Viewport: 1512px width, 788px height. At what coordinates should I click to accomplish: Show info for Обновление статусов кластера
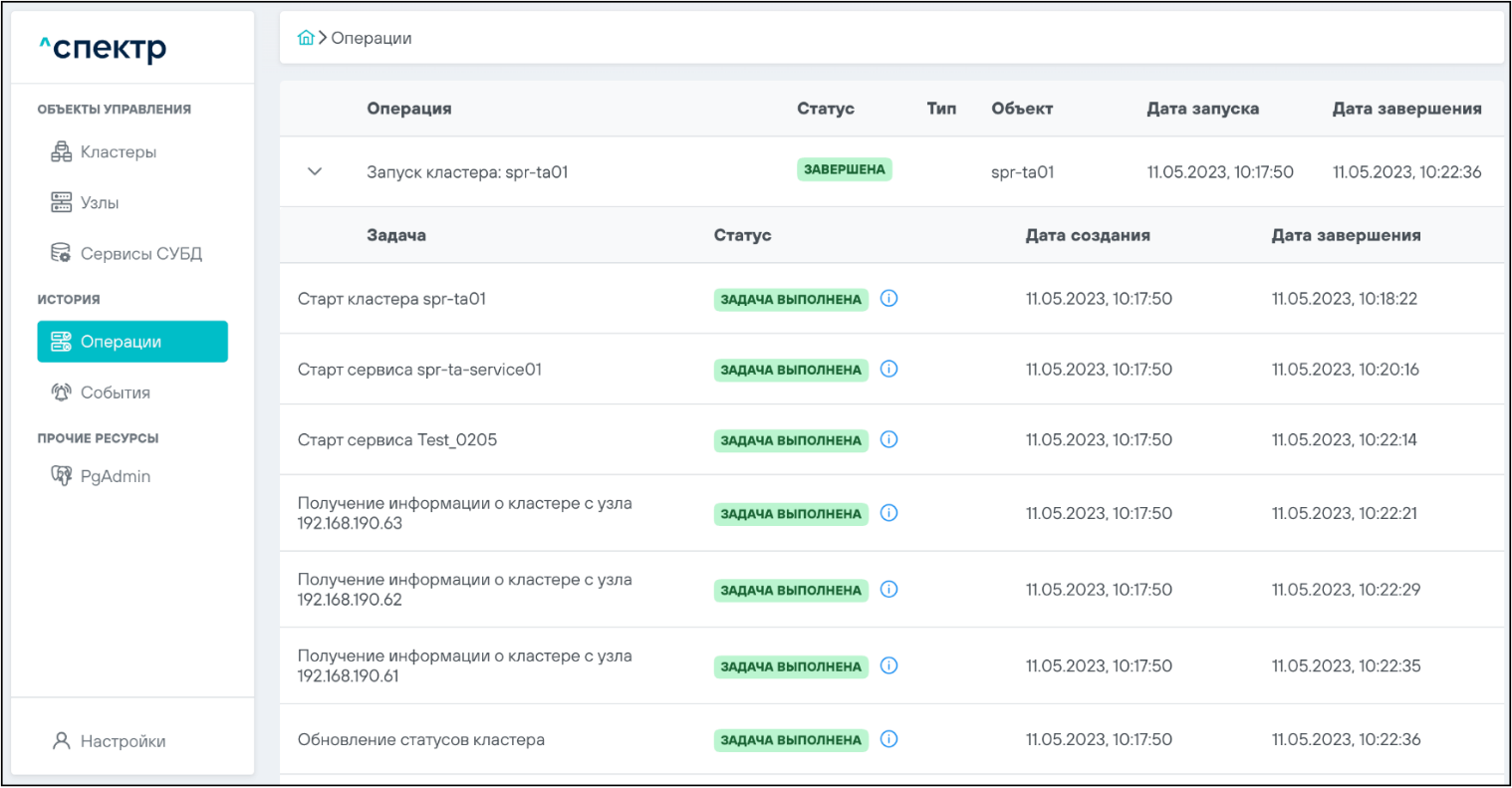(889, 739)
